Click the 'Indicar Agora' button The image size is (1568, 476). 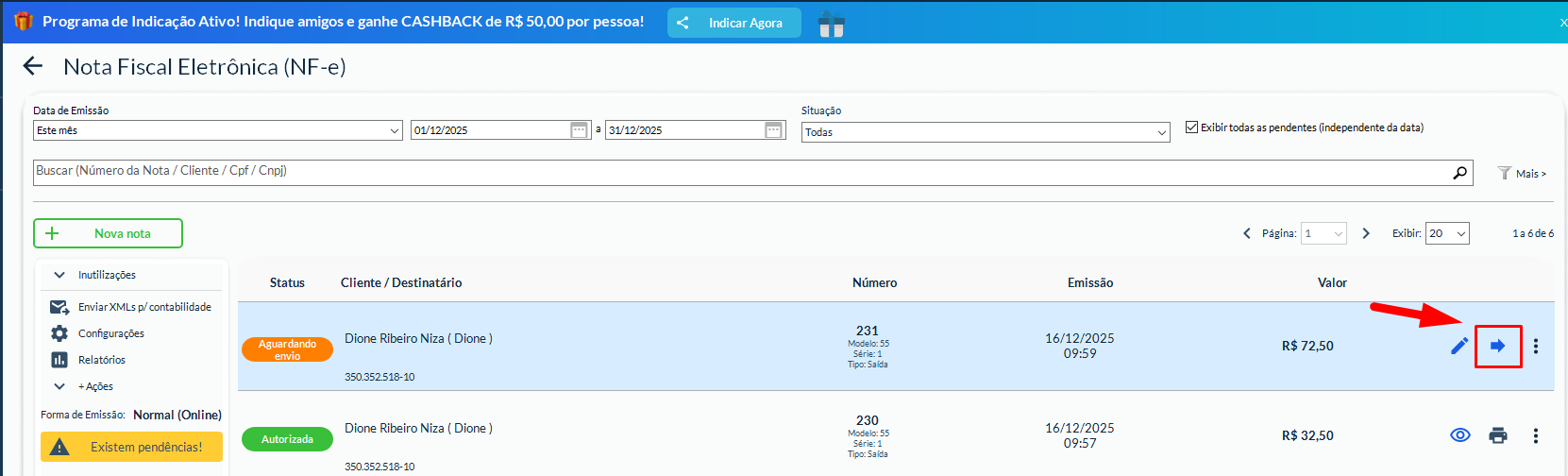point(733,23)
